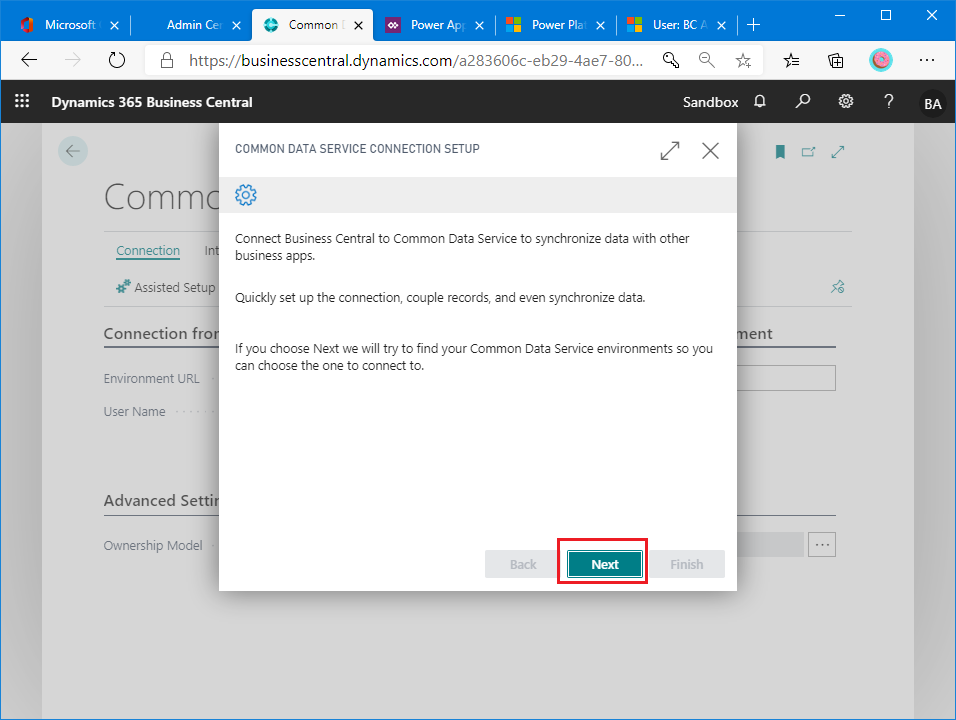Click the browser back arrow

tap(29, 60)
